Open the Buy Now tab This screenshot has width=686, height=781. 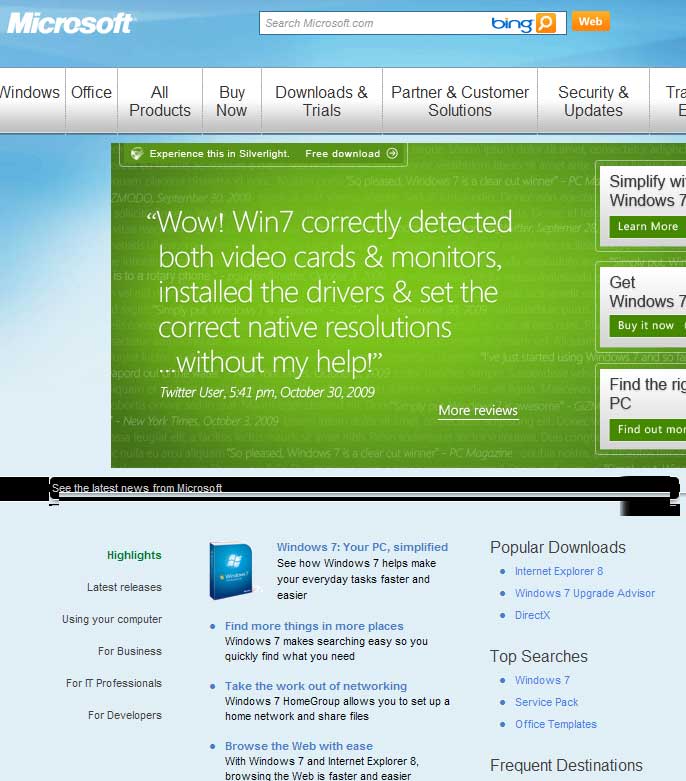[231, 101]
